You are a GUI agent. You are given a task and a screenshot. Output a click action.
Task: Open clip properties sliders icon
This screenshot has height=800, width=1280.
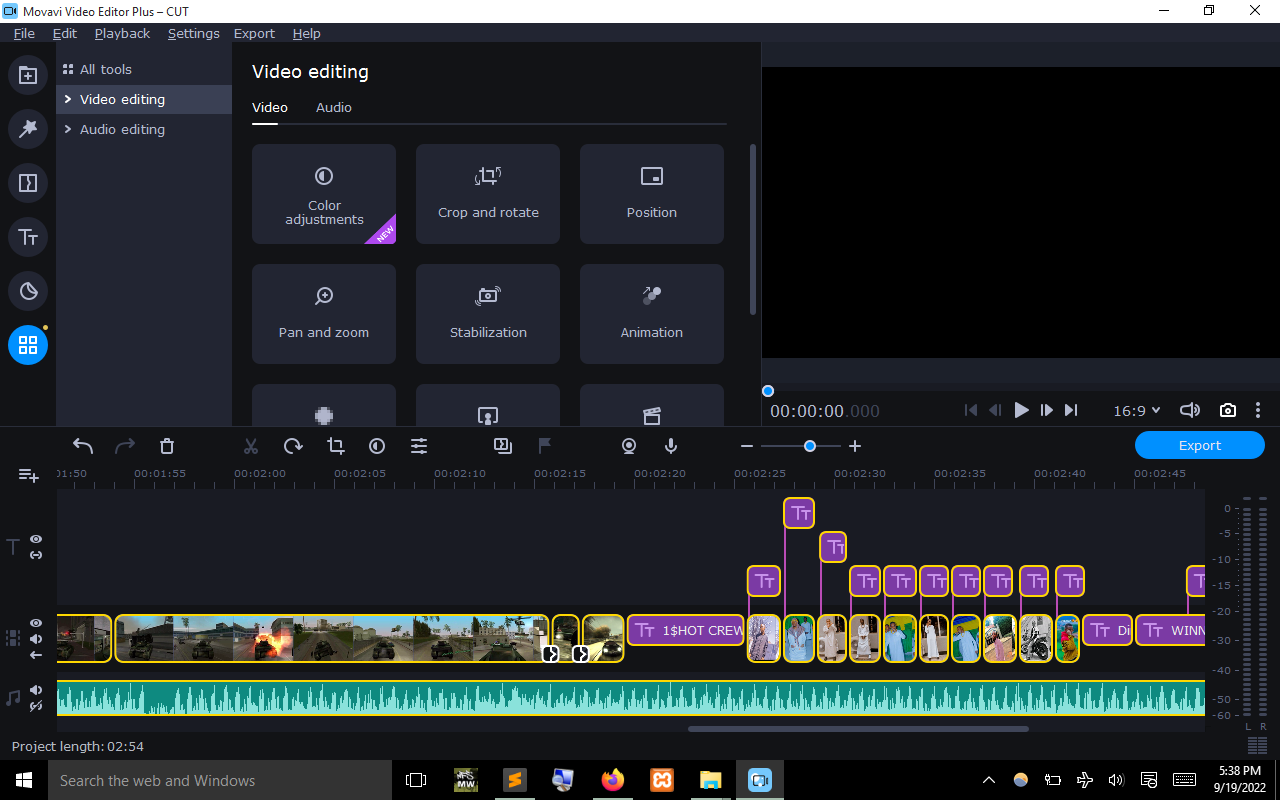(x=419, y=446)
